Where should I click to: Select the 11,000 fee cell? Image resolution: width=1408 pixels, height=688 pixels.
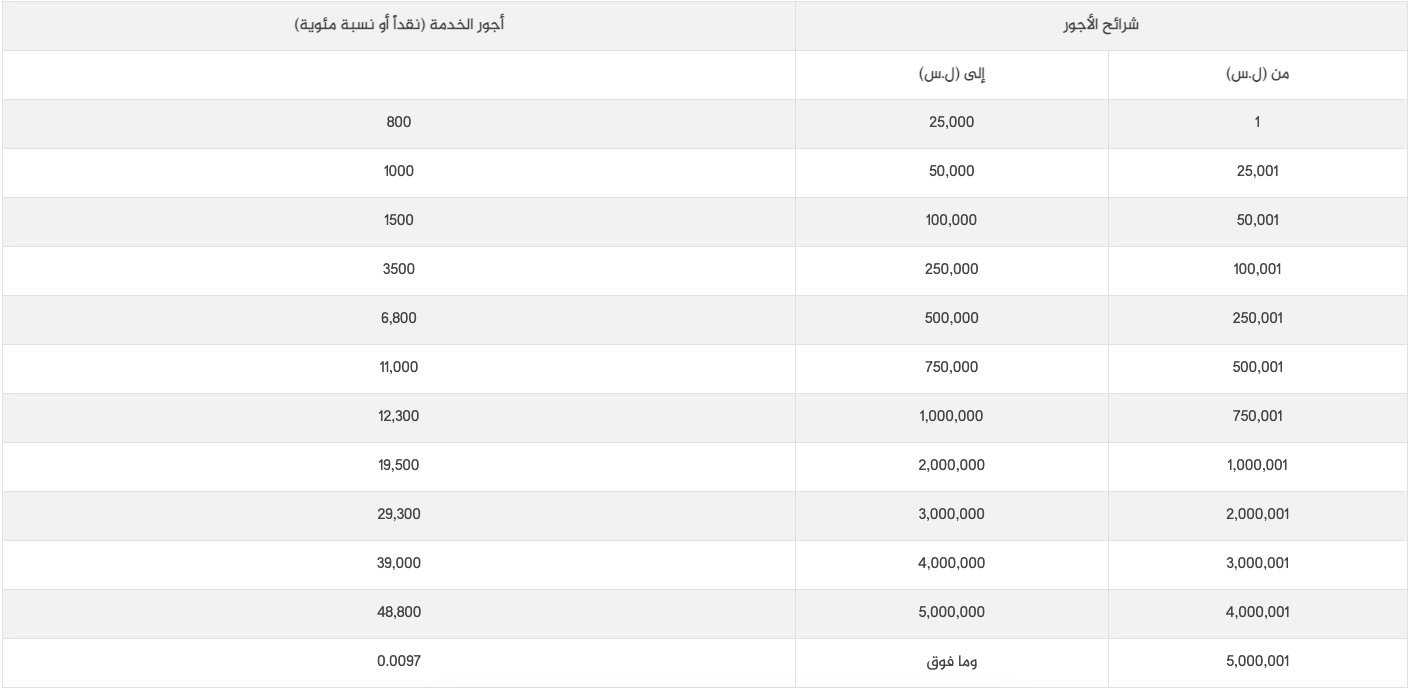[398, 367]
